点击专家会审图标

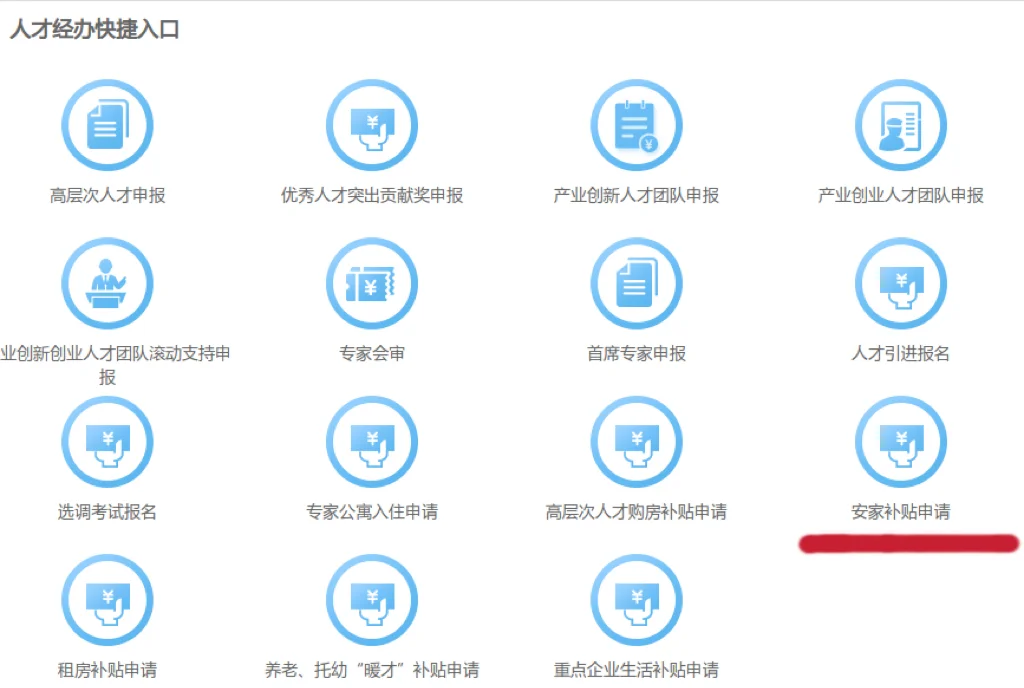[x=372, y=282]
